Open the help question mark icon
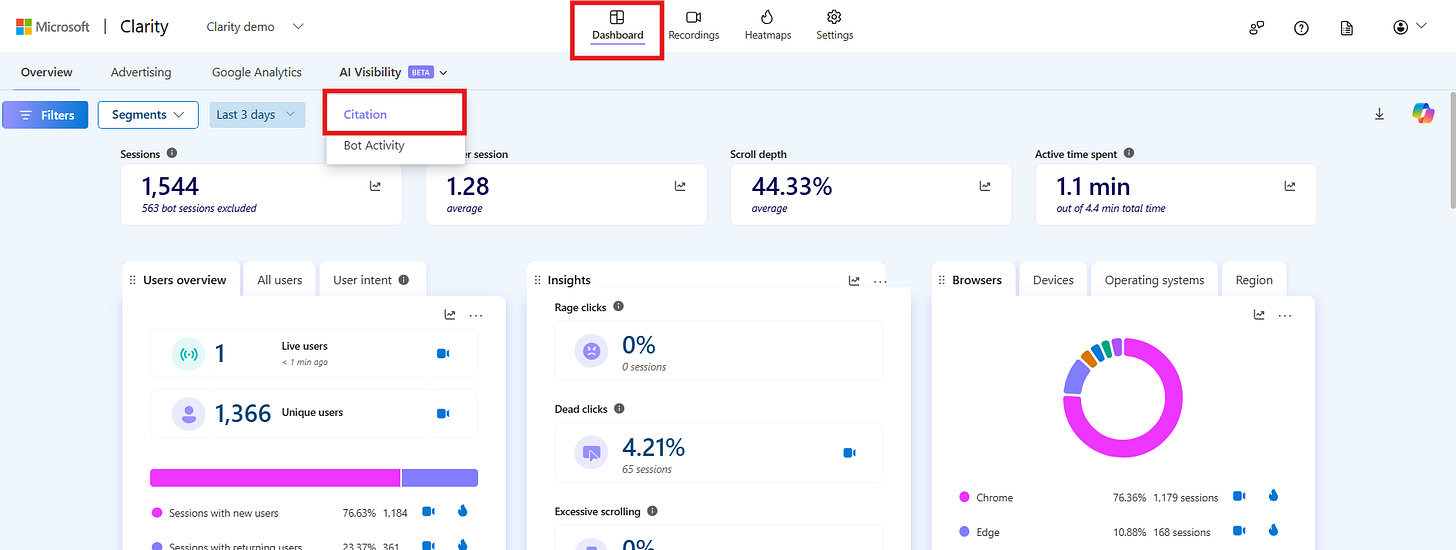 [x=1301, y=28]
